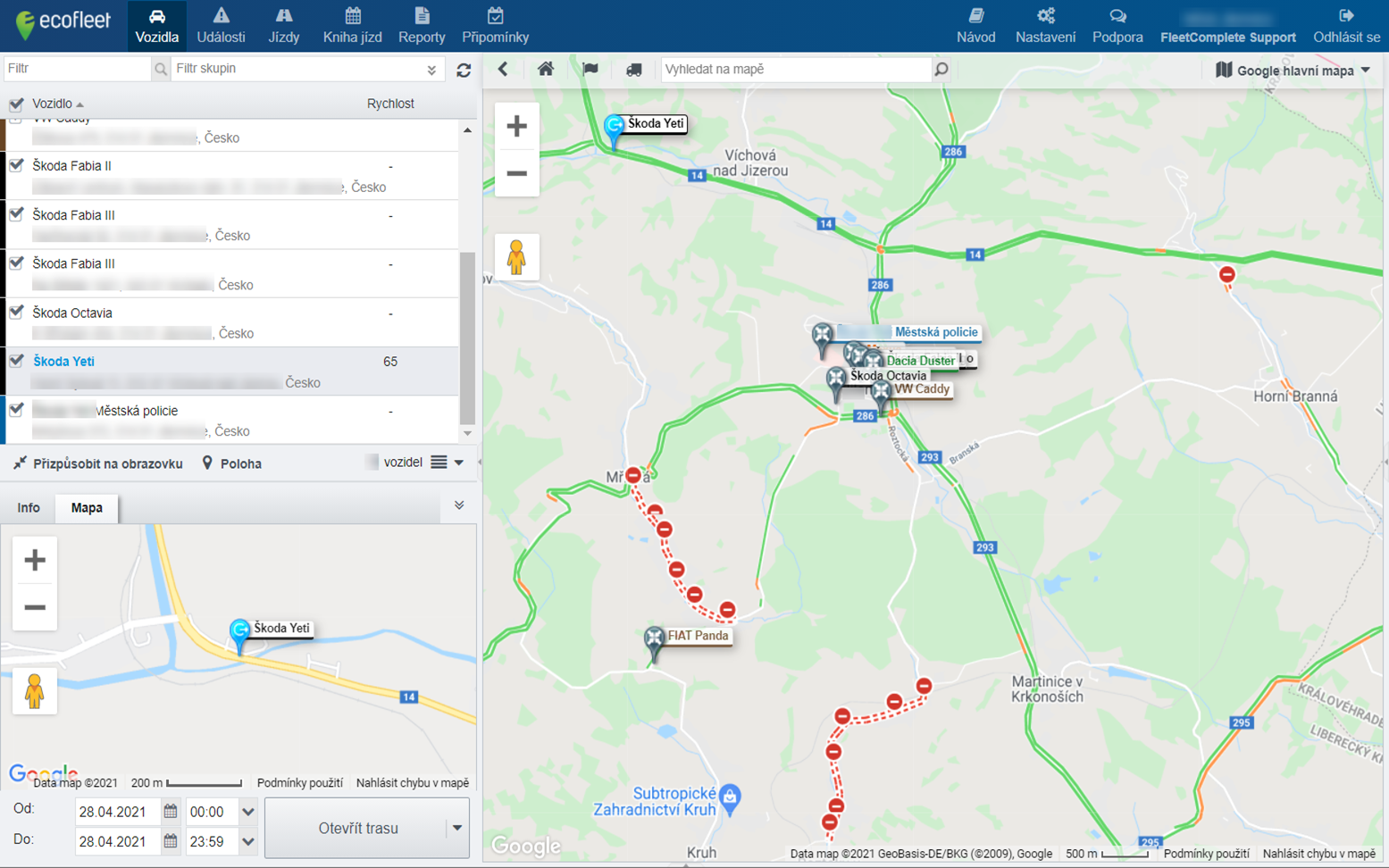Viewport: 1389px width, 868px height.
Task: Open Připomínky reminders
Action: 496,26
